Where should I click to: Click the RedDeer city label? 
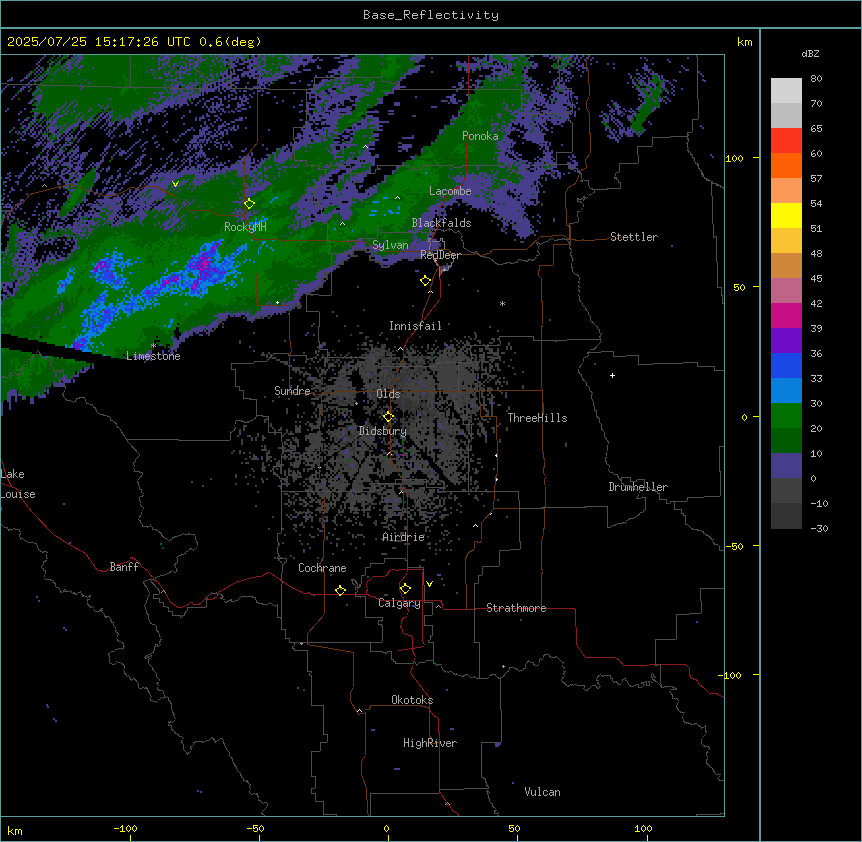[440, 255]
